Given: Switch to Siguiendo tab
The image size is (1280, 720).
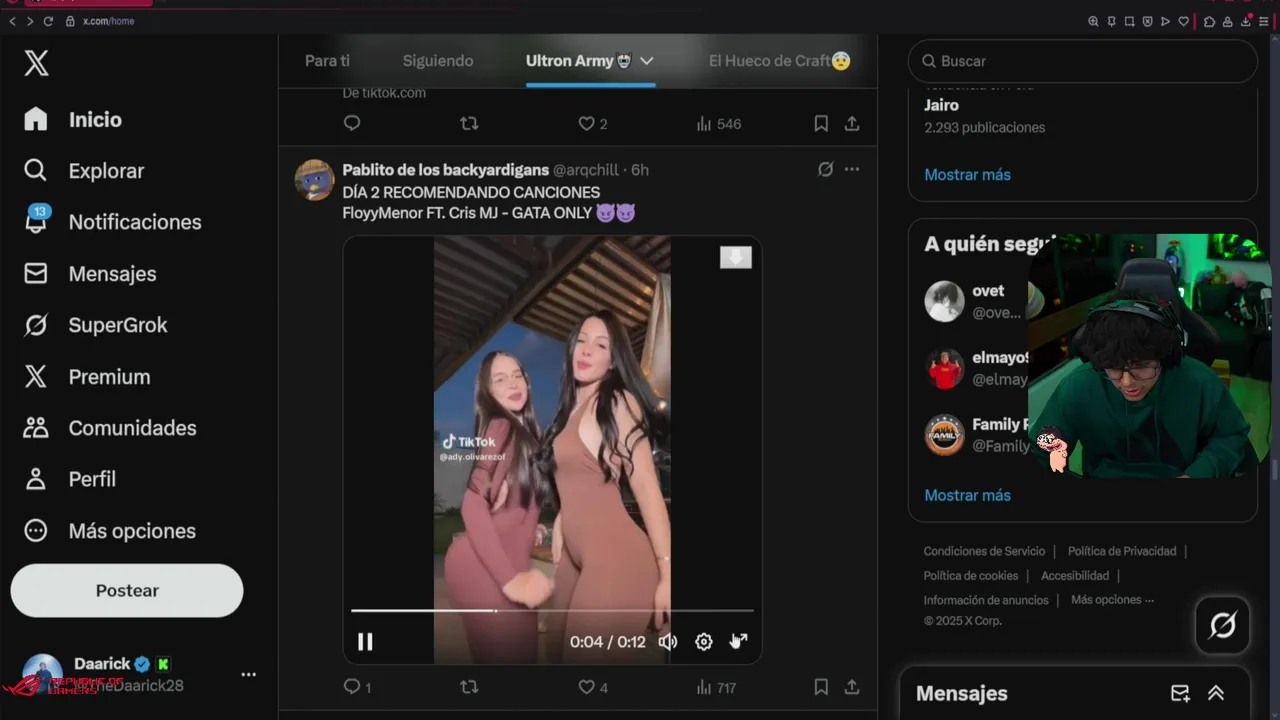Looking at the screenshot, I should (438, 61).
